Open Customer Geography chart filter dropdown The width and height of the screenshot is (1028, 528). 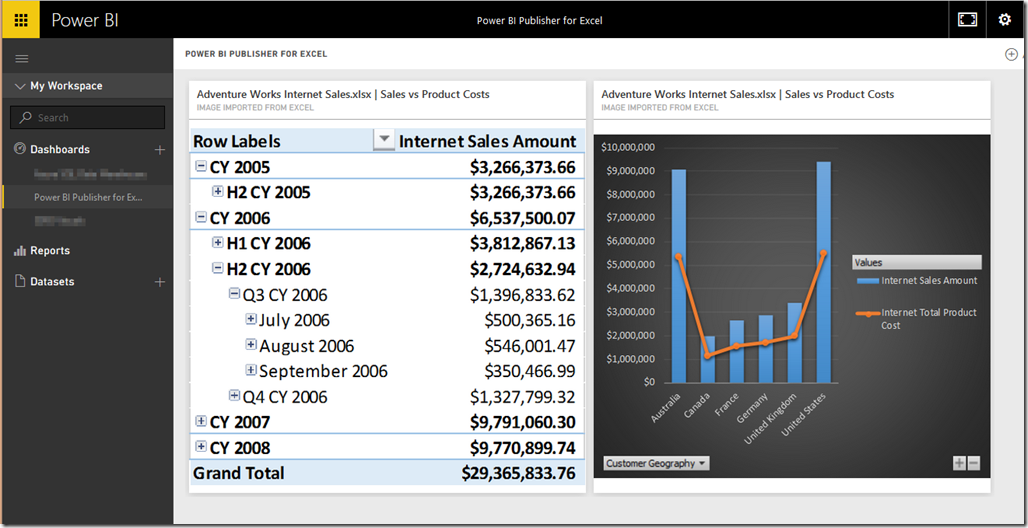(x=656, y=464)
